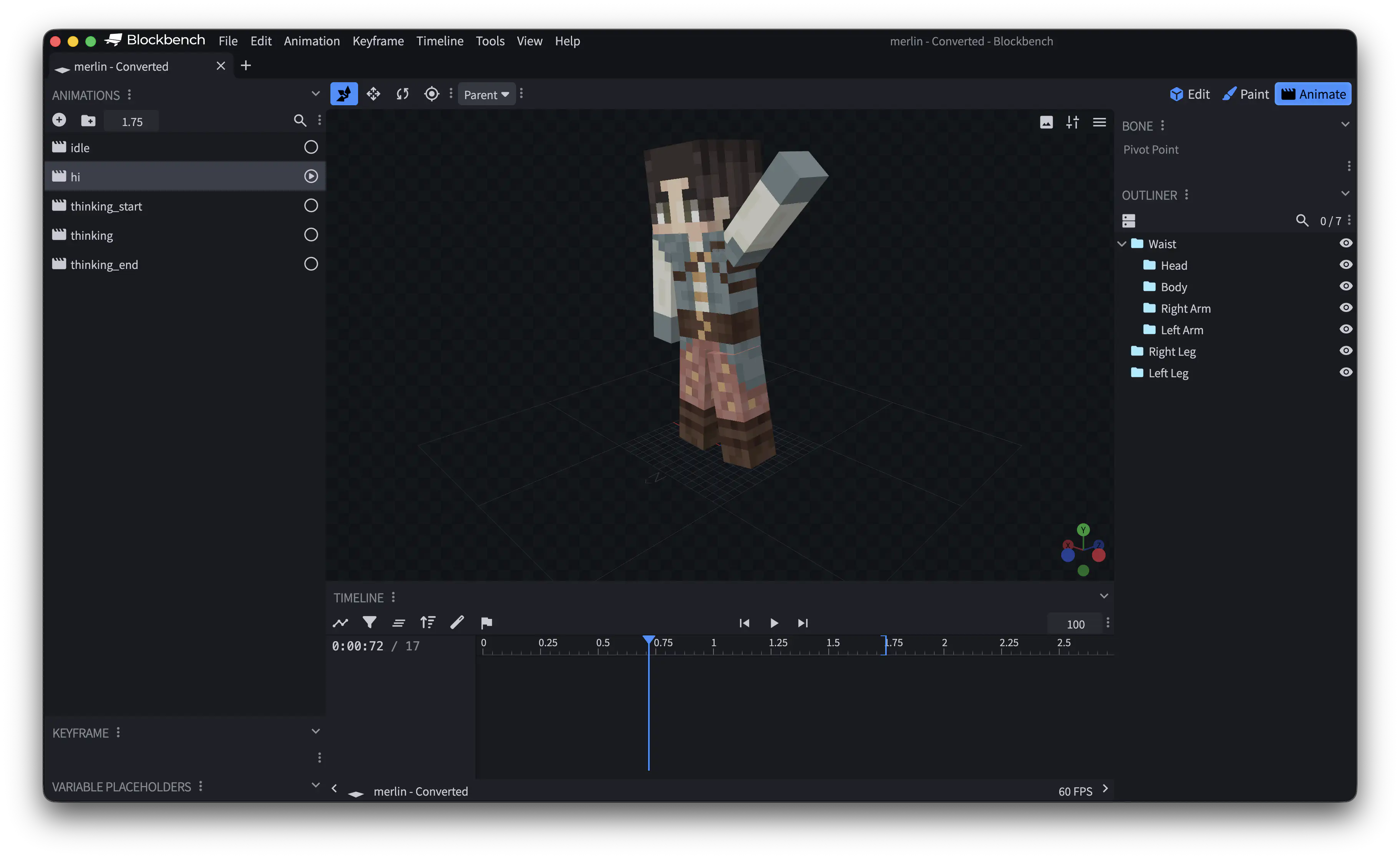The width and height of the screenshot is (1400, 859).
Task: Open the Parent transform space dropdown
Action: (x=486, y=94)
